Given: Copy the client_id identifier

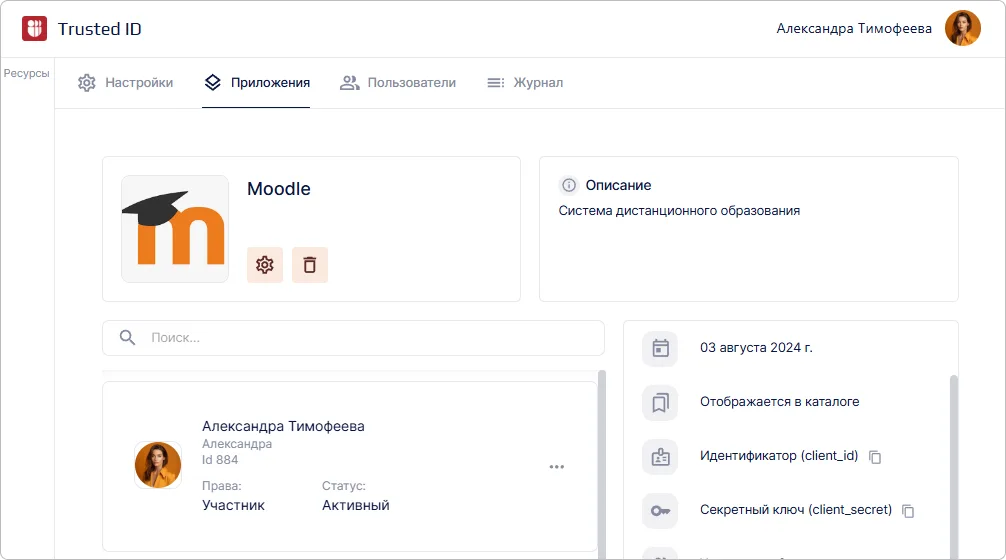Looking at the screenshot, I should (x=875, y=457).
